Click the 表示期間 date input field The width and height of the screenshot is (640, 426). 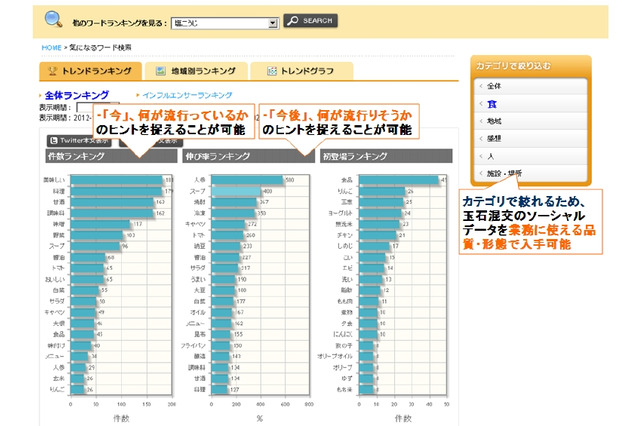(85, 107)
